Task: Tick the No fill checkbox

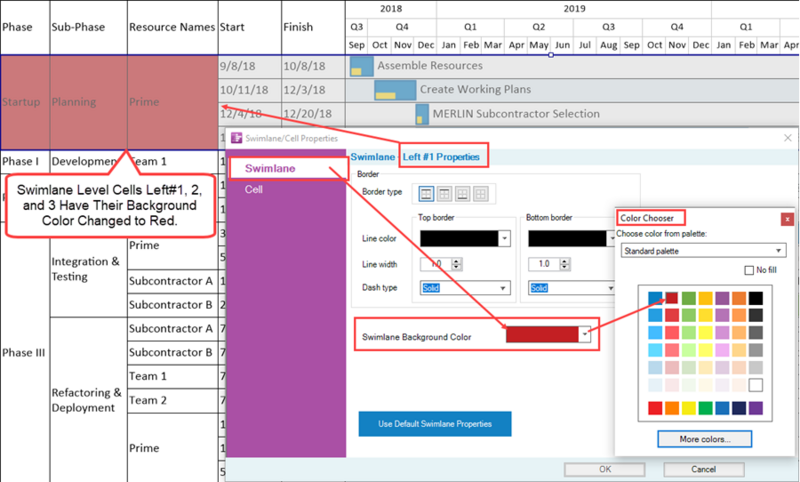Action: pyautogui.click(x=749, y=270)
